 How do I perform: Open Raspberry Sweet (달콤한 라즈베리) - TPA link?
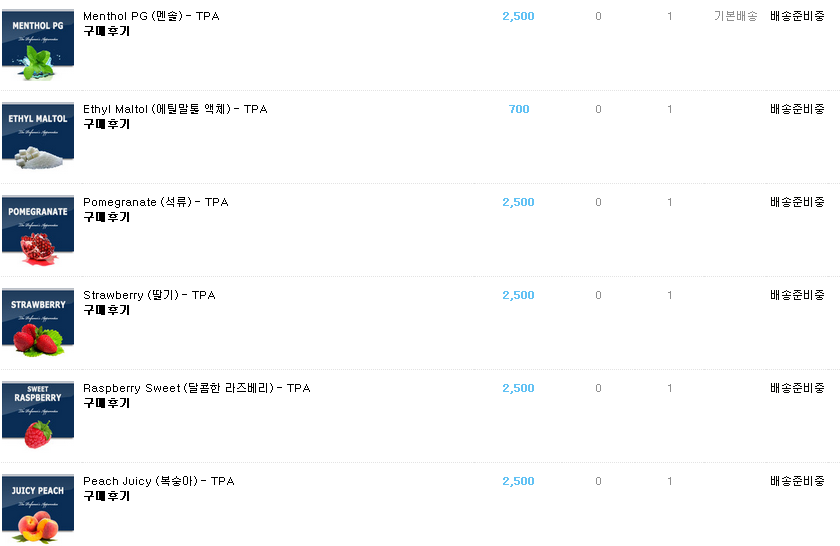tap(197, 388)
